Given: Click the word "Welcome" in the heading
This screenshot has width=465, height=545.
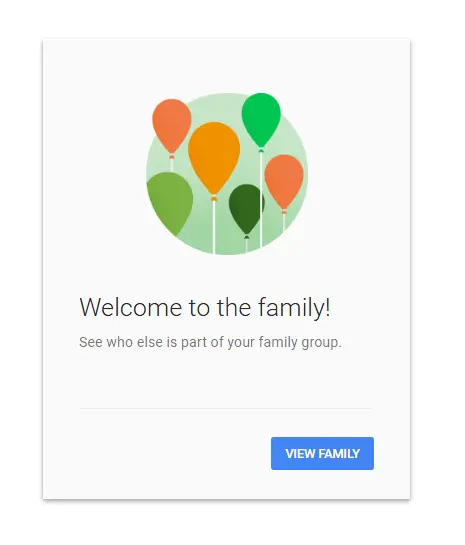Looking at the screenshot, I should pyautogui.click(x=131, y=307).
